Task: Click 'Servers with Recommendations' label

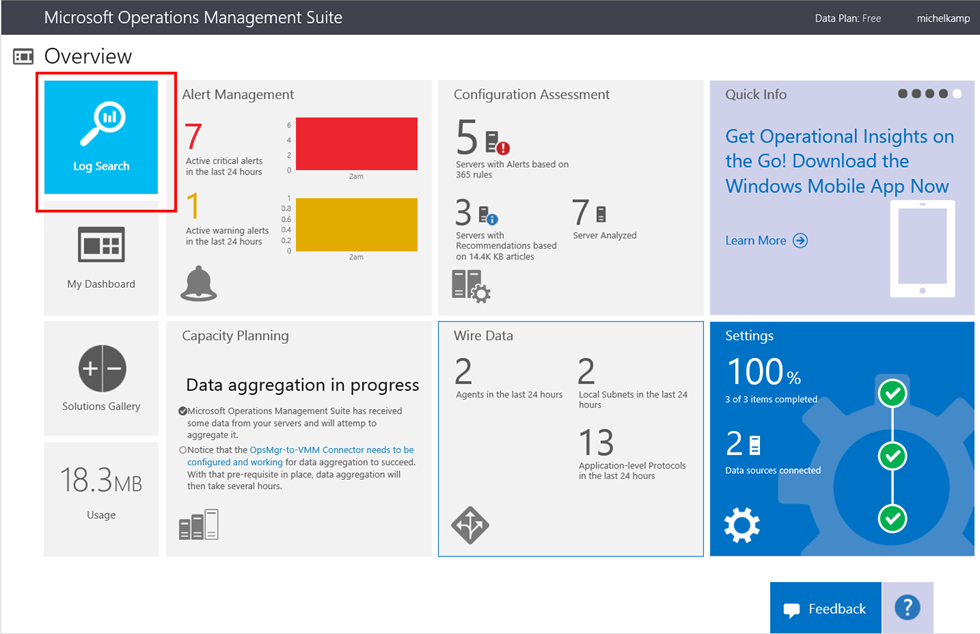Action: coord(506,246)
